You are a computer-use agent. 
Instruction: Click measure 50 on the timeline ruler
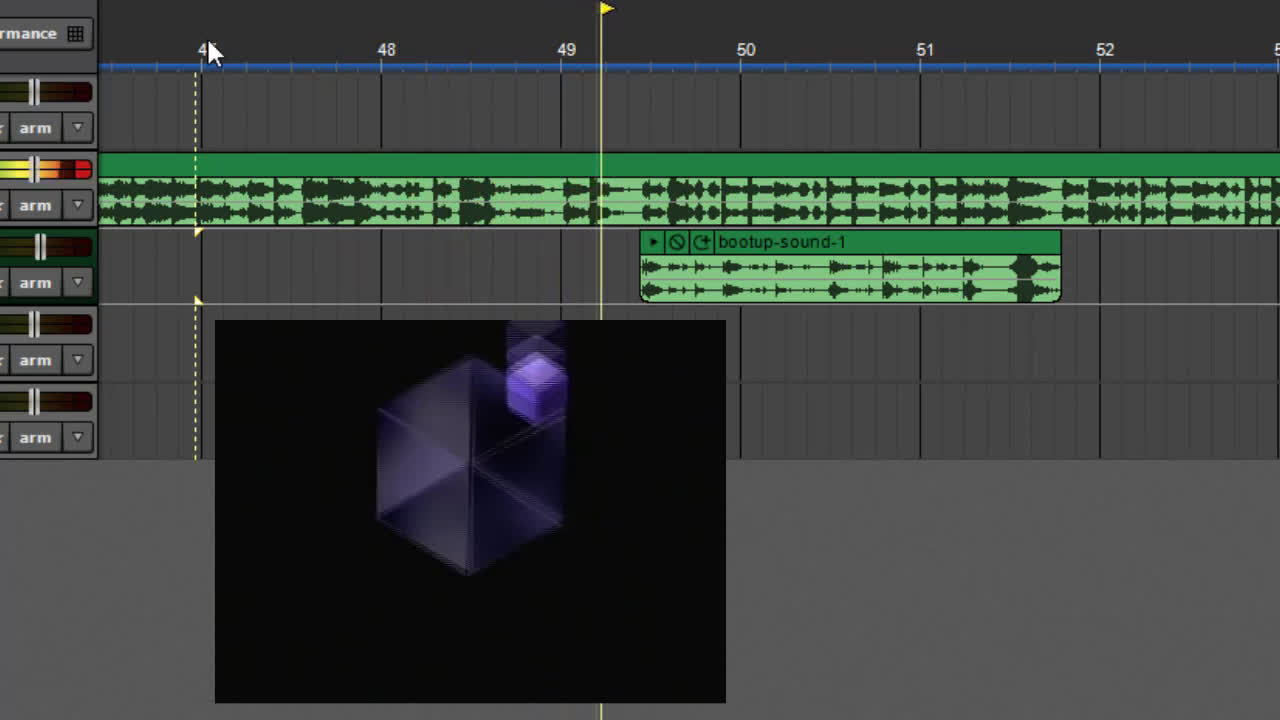pos(745,50)
